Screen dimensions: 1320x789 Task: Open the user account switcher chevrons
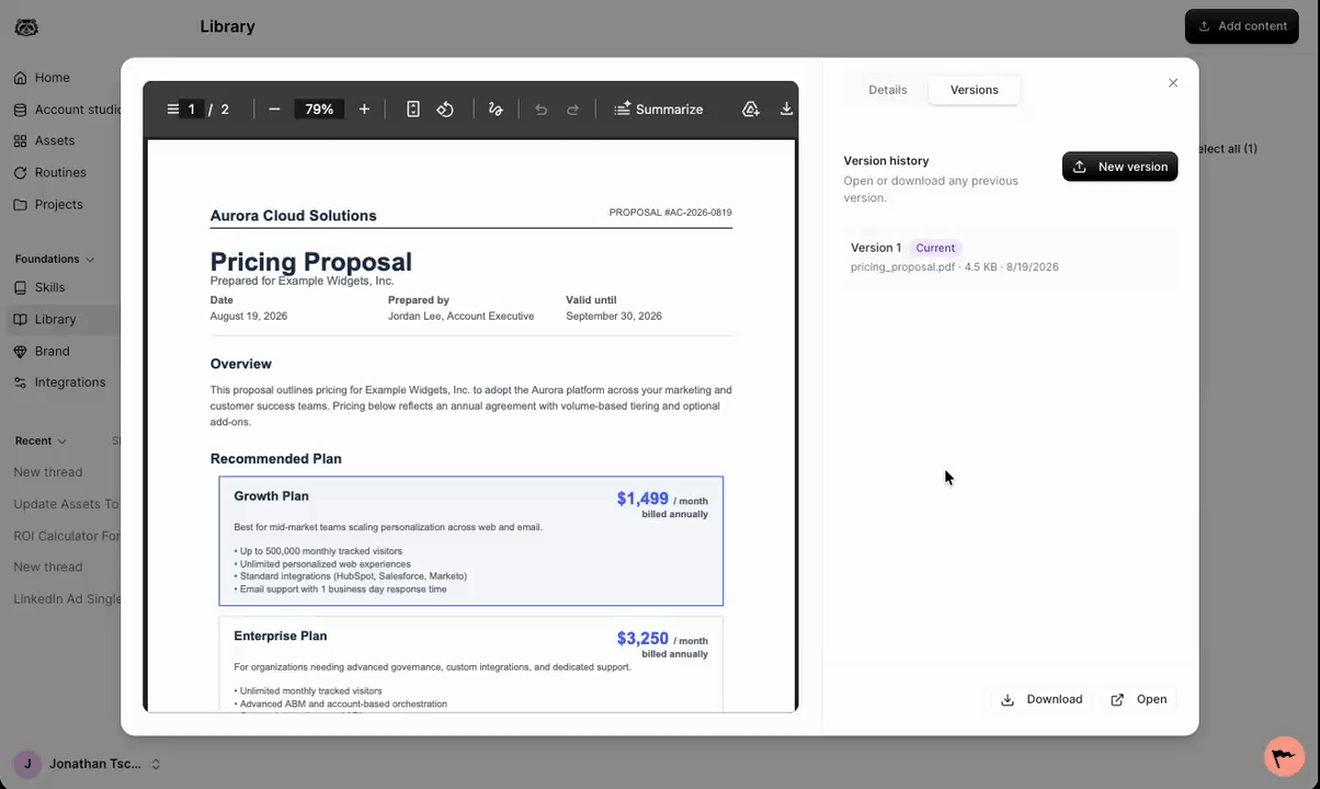pos(156,764)
